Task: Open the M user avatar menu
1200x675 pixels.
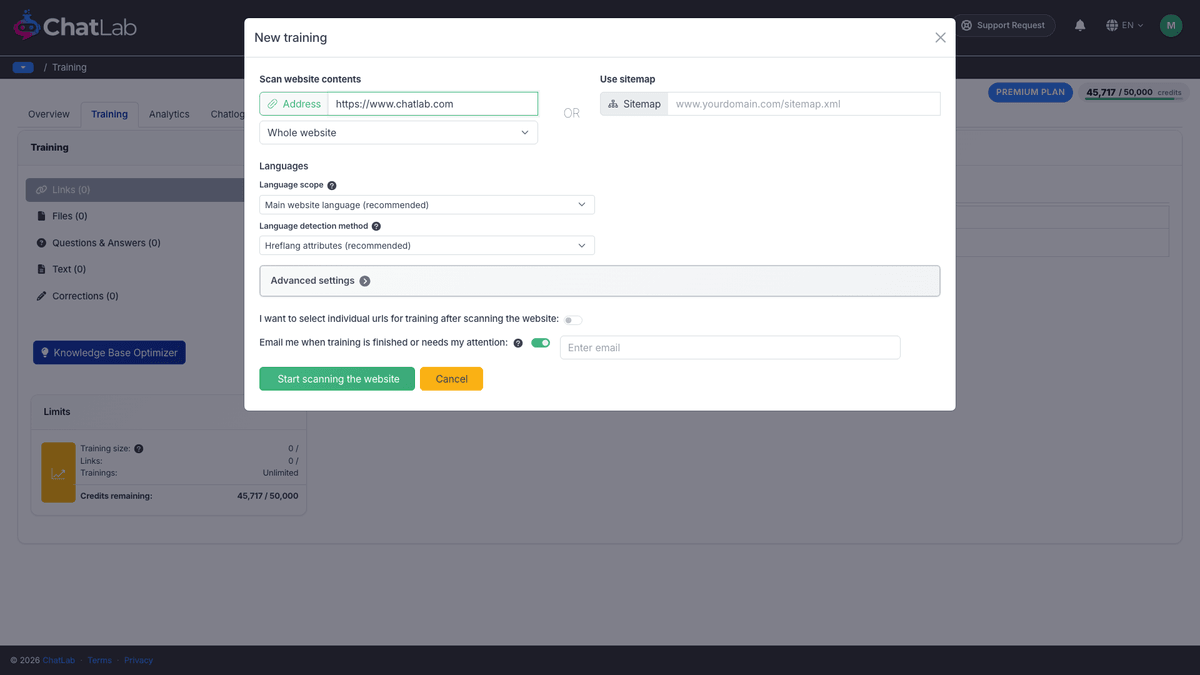Action: pyautogui.click(x=1171, y=25)
